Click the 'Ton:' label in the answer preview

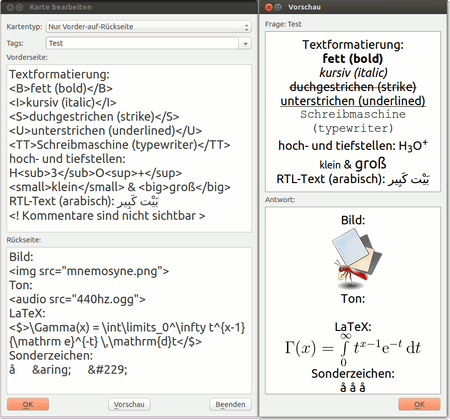[x=353, y=298]
